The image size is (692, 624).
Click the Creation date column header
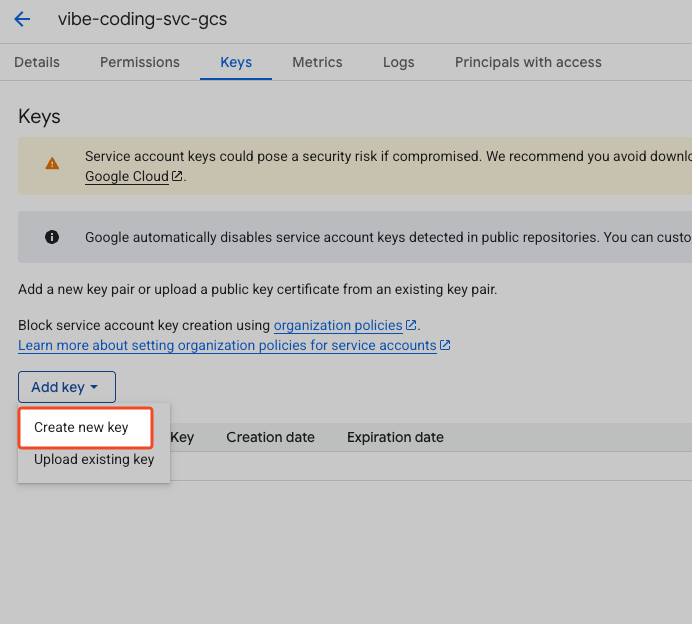(x=270, y=437)
